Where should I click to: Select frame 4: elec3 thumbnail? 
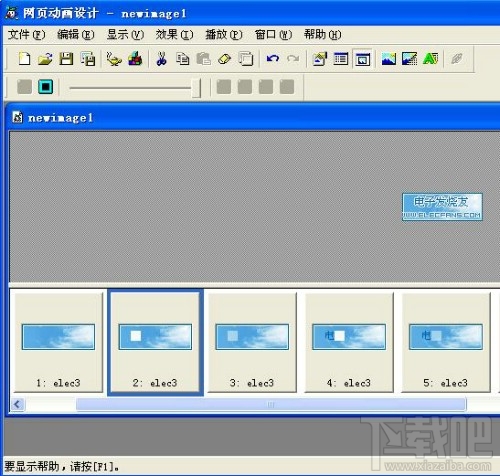click(x=349, y=342)
